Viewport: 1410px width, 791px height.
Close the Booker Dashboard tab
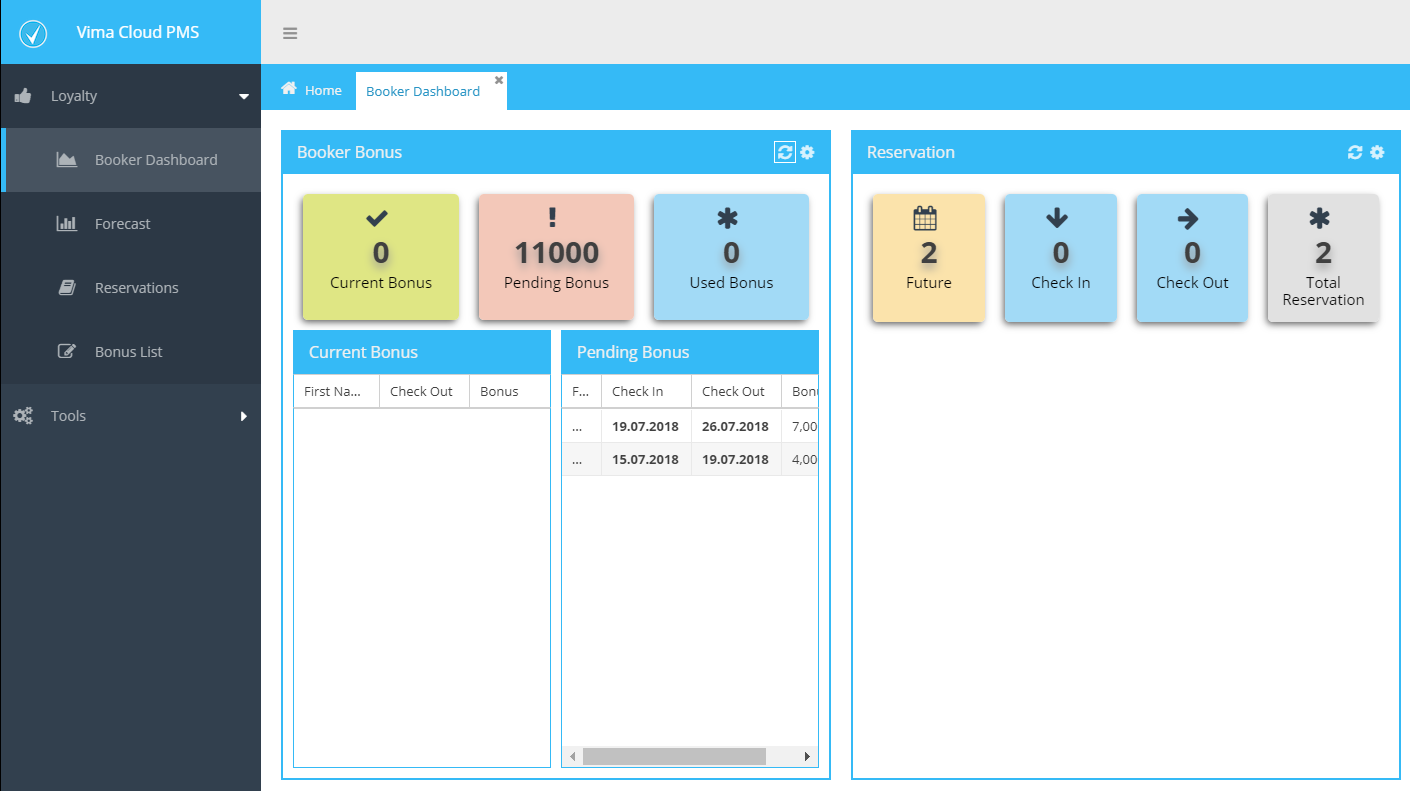tap(499, 80)
